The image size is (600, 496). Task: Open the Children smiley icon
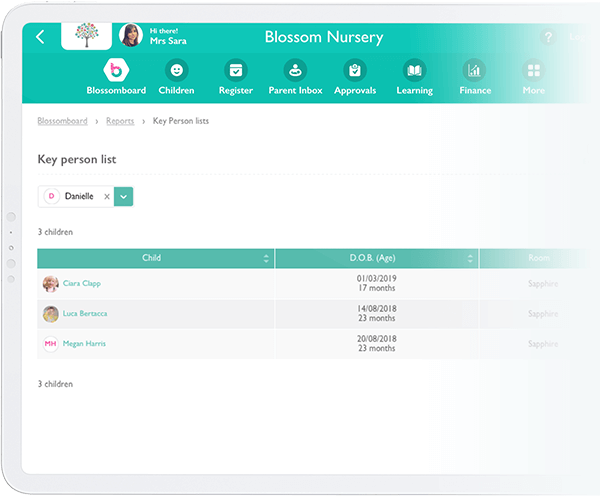coord(176,70)
